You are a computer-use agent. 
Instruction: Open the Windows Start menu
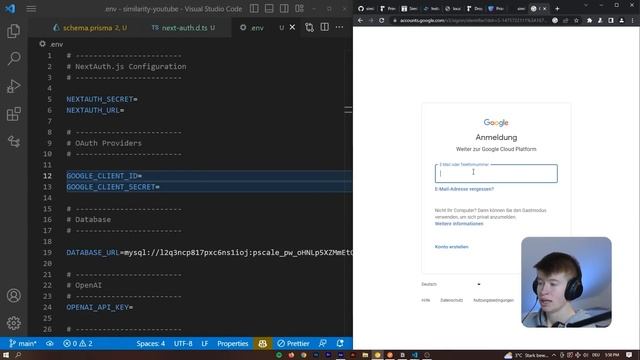point(6,355)
